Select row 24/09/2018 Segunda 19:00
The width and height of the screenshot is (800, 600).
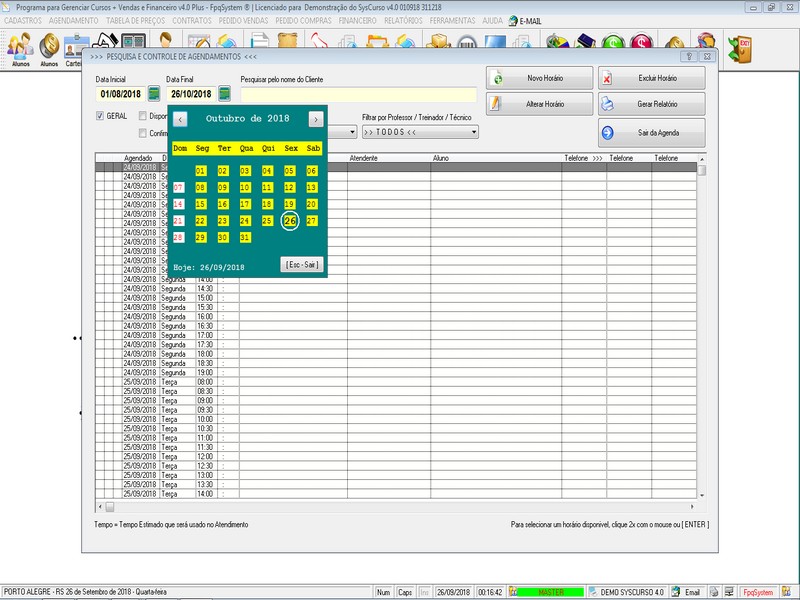coord(395,372)
